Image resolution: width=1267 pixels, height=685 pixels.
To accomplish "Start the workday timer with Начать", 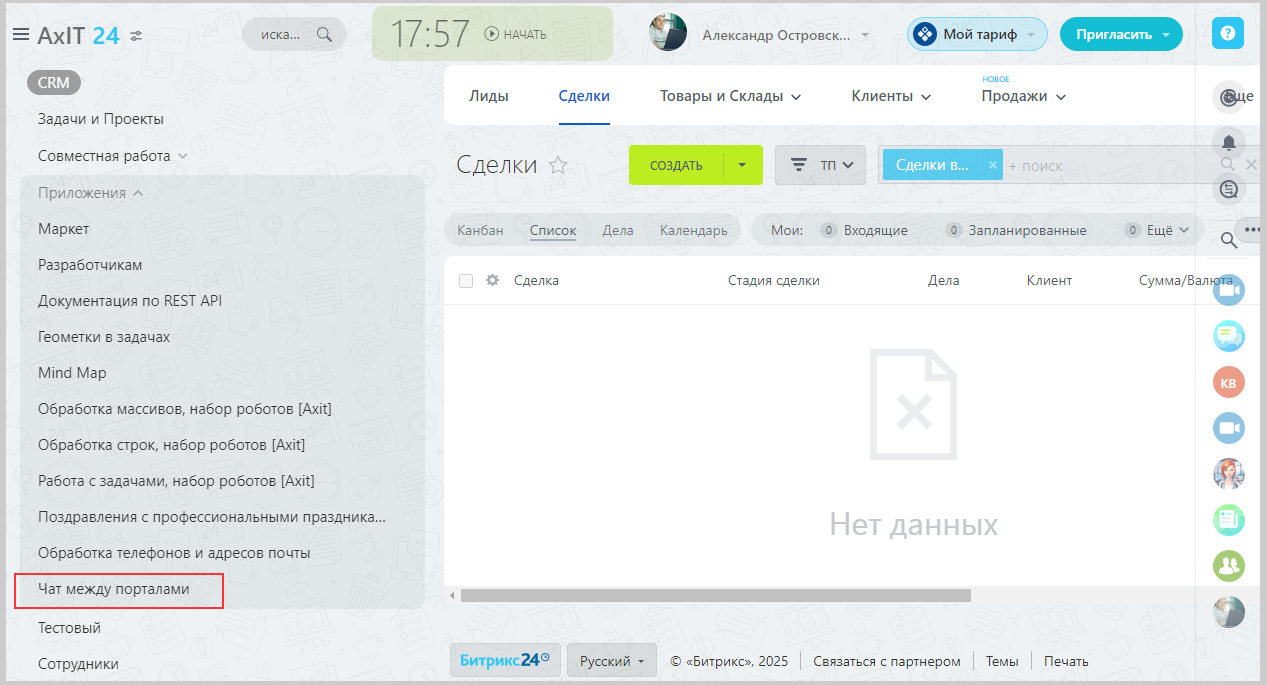I will tap(516, 34).
